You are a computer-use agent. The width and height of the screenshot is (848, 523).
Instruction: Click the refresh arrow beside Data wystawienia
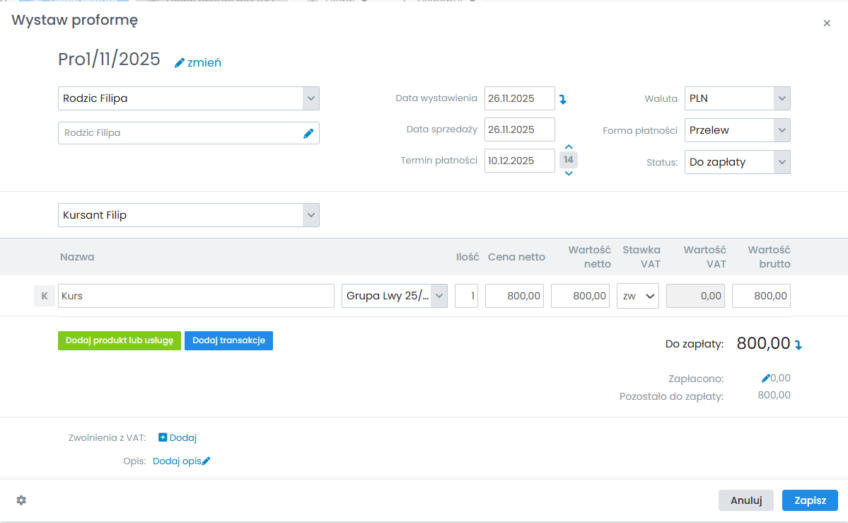562,99
